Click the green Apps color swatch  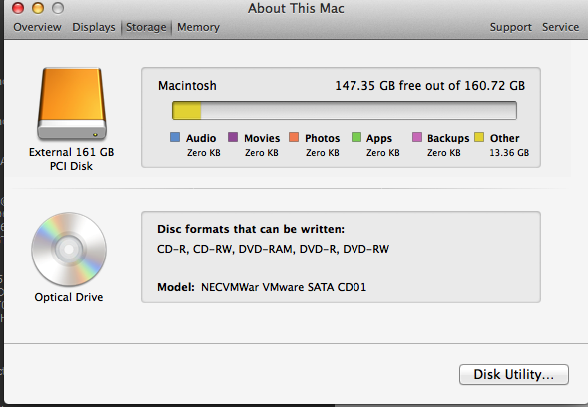pos(356,137)
